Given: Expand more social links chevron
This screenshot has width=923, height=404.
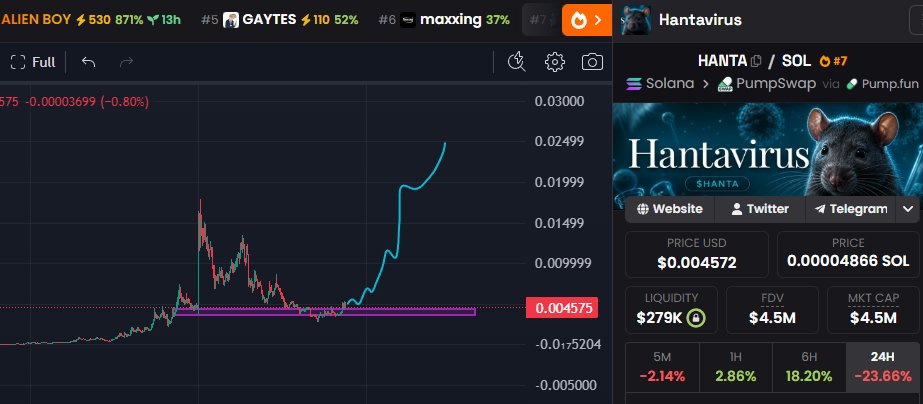Looking at the screenshot, I should point(908,209).
